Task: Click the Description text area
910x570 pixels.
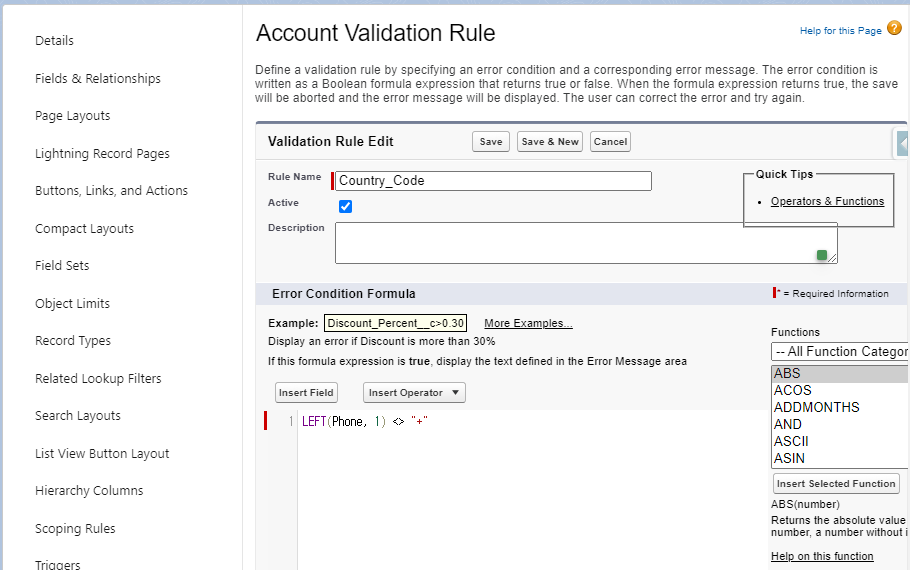Action: [586, 243]
